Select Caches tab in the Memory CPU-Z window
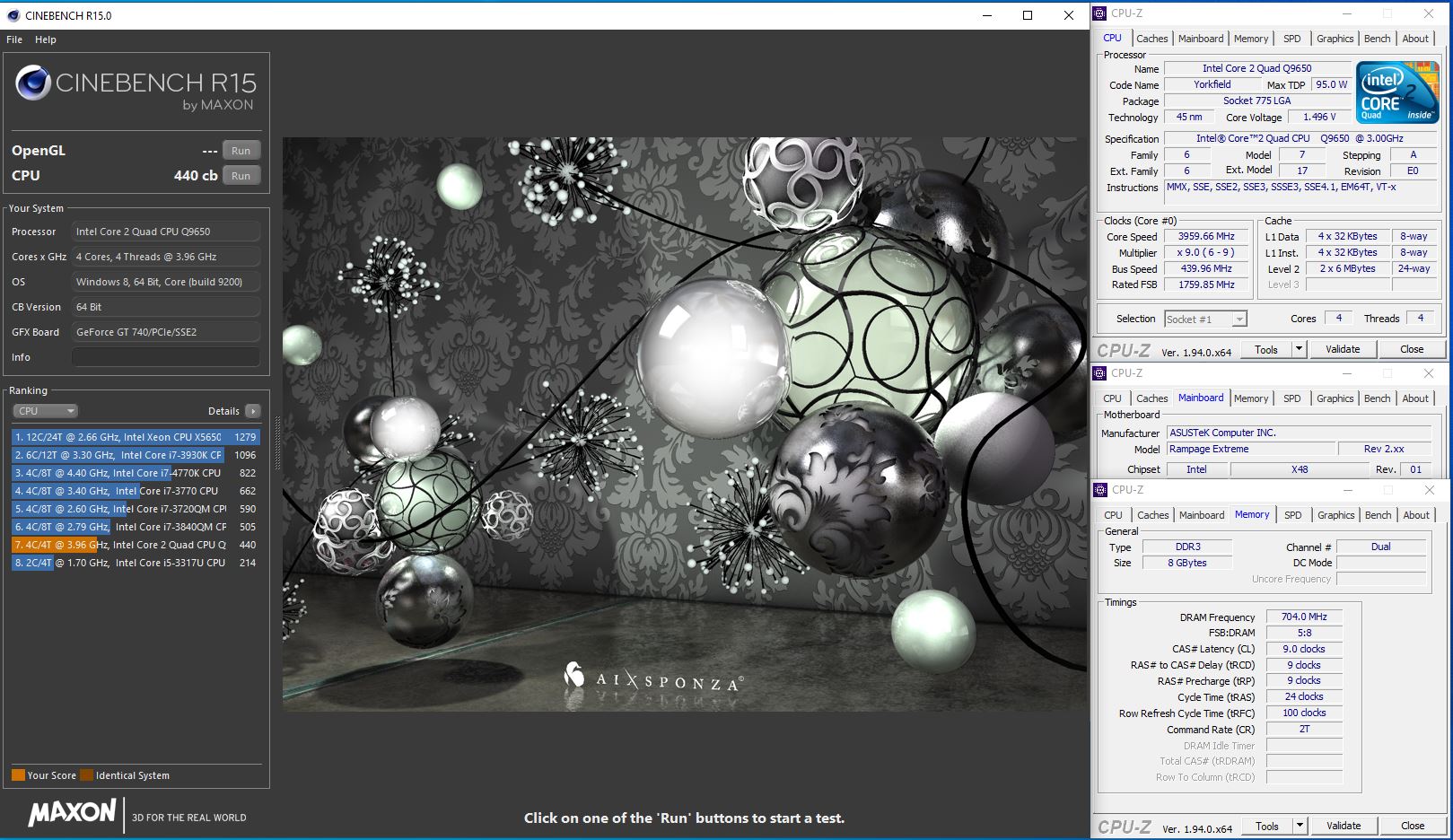This screenshot has width=1453, height=840. (x=1152, y=515)
